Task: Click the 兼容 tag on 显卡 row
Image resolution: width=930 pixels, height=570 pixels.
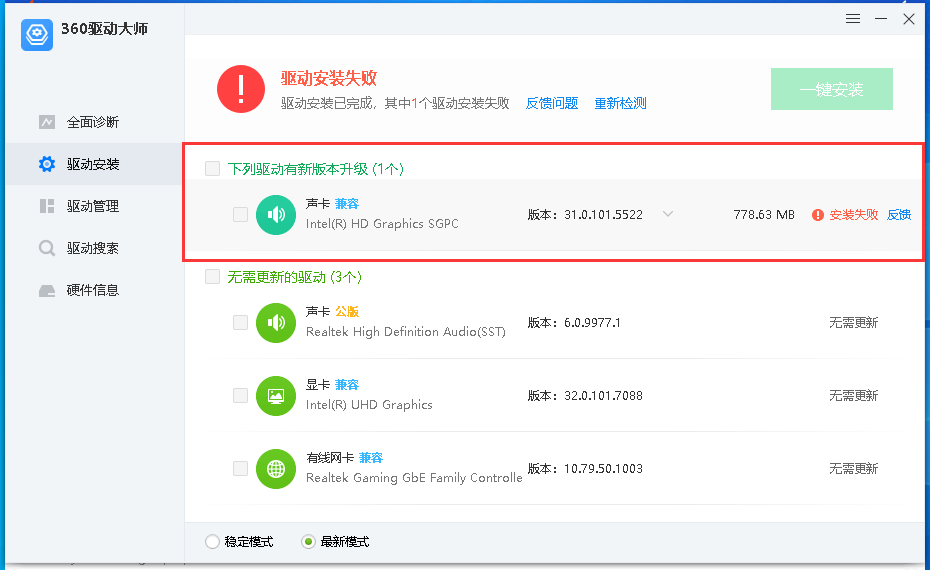Action: coord(347,385)
